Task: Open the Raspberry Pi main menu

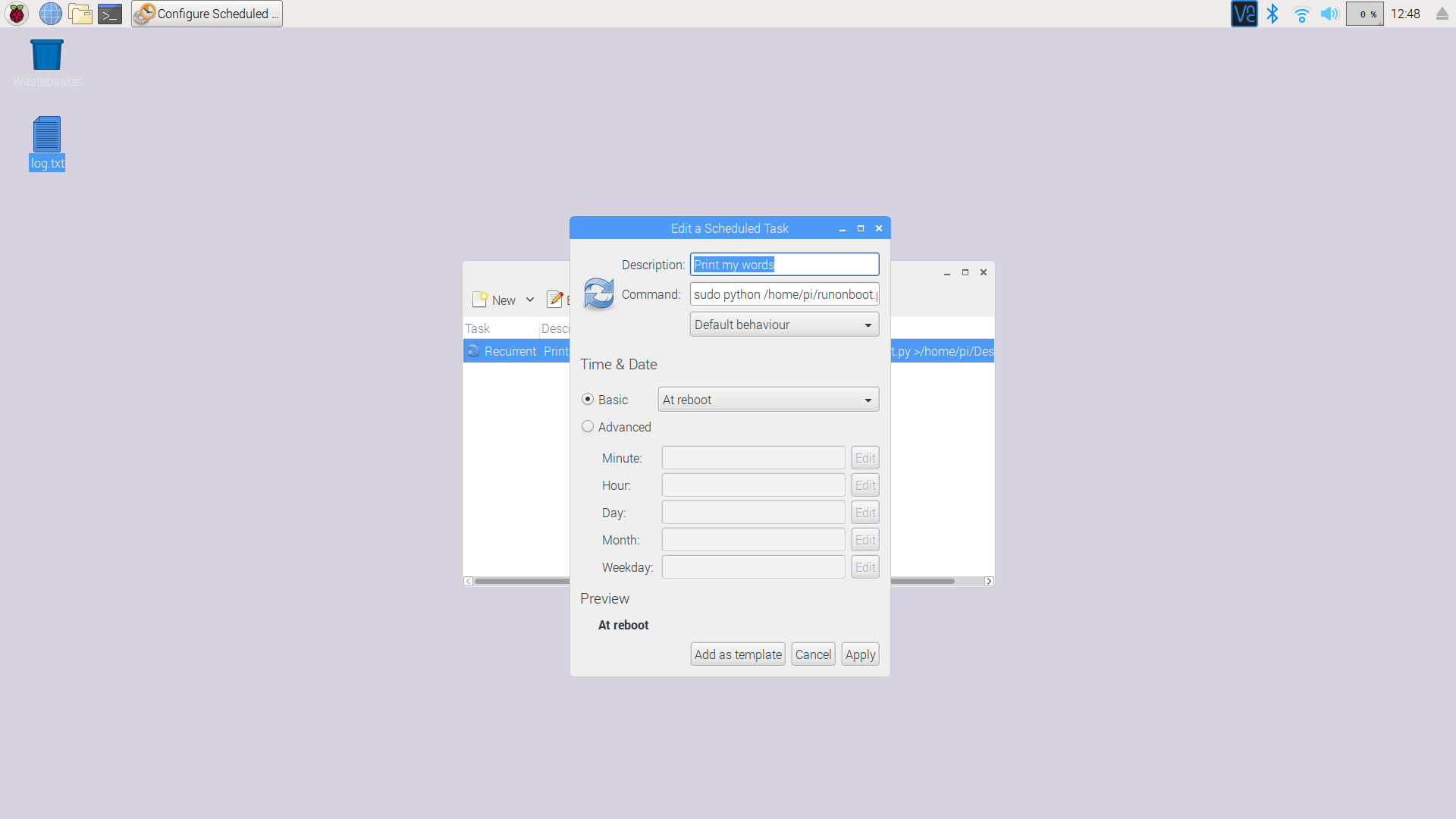Action: click(17, 14)
